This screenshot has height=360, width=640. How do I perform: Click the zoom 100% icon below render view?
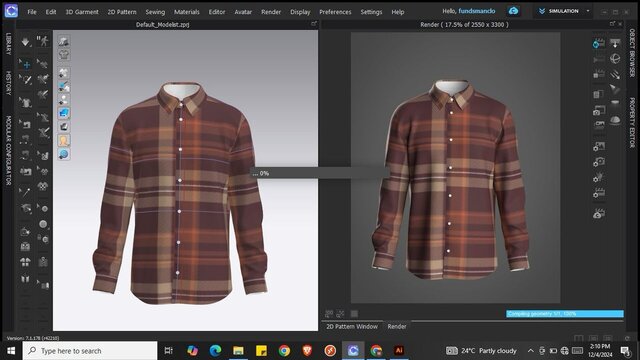pos(329,313)
